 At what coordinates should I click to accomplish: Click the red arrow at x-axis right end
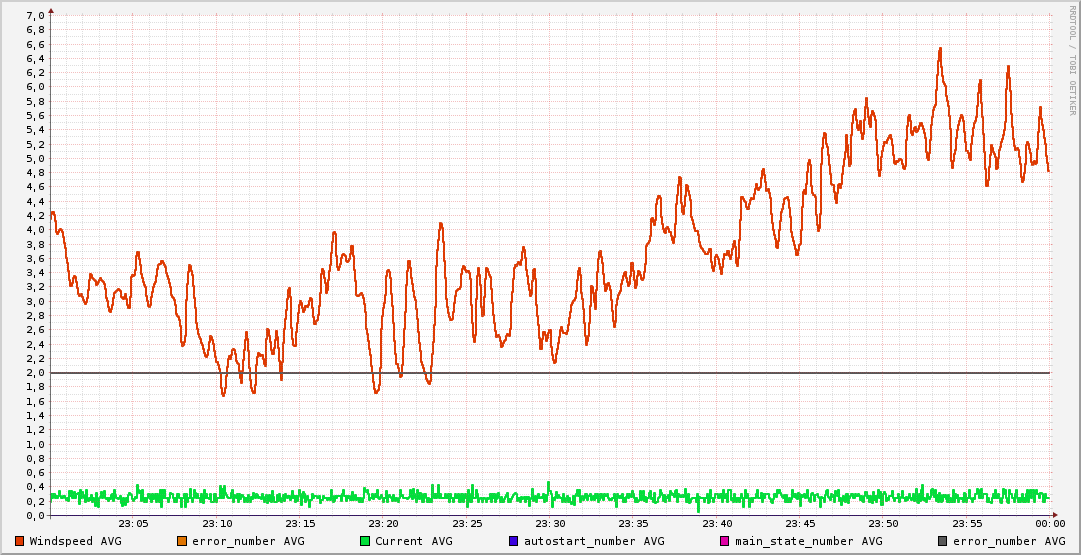coord(1055,515)
